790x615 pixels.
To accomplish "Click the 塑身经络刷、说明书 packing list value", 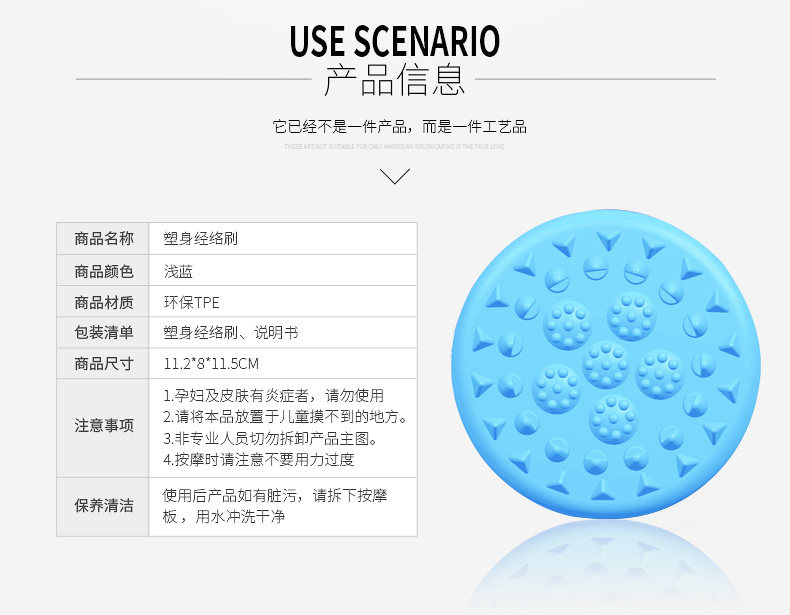I will [230, 333].
